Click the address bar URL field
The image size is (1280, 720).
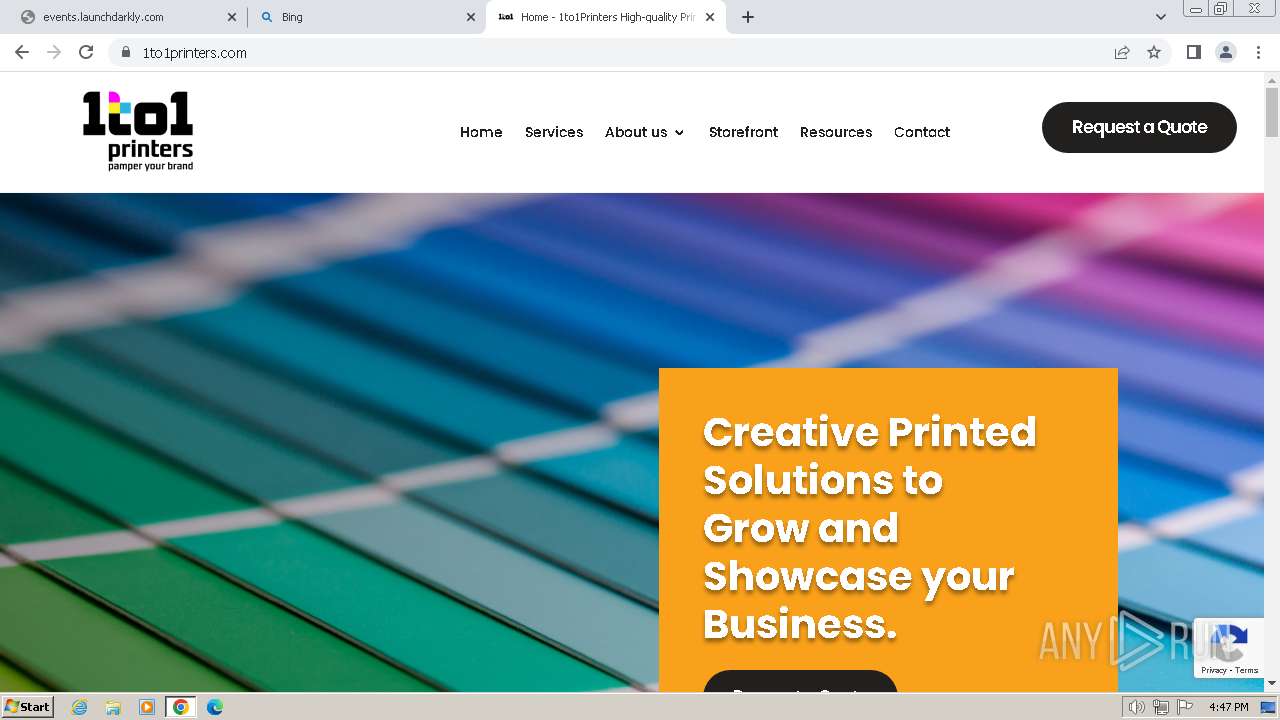(620, 53)
